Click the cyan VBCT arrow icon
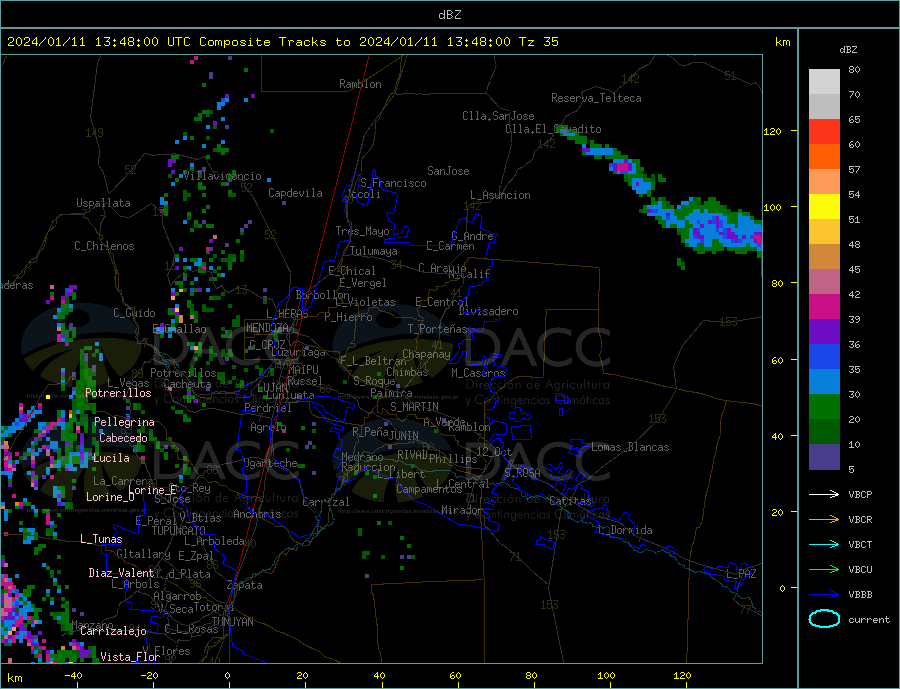 tap(824, 544)
